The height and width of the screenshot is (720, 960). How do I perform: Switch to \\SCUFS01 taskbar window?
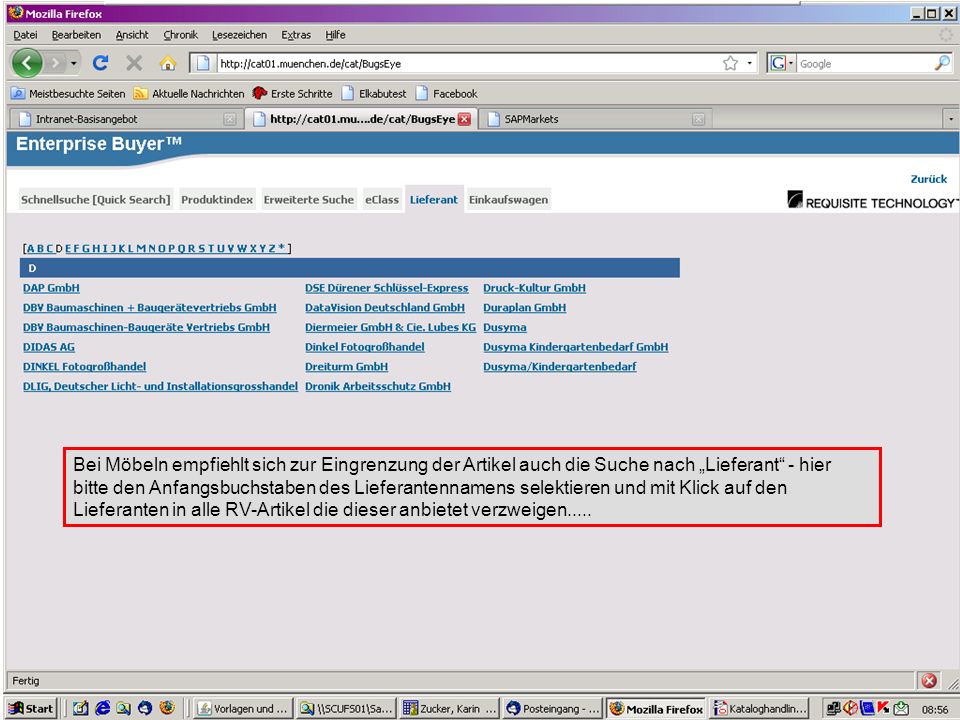tap(346, 708)
